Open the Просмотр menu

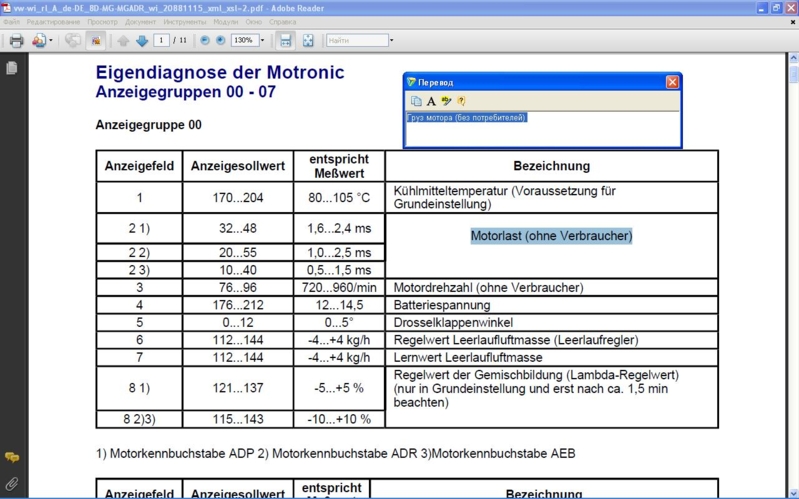(x=102, y=22)
